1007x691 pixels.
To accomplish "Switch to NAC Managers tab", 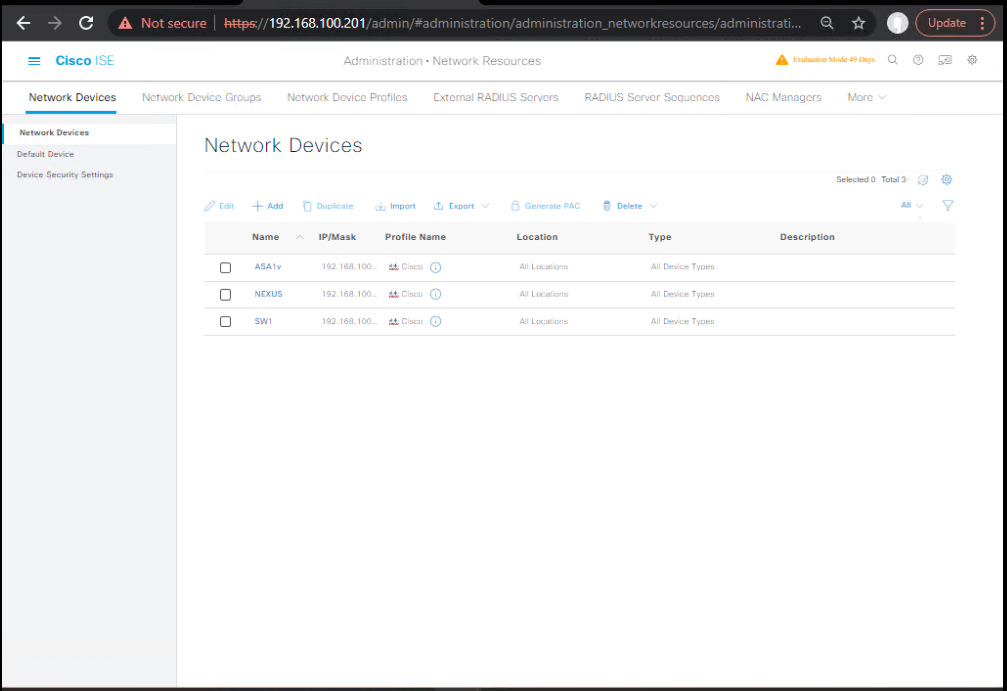I will tap(784, 98).
